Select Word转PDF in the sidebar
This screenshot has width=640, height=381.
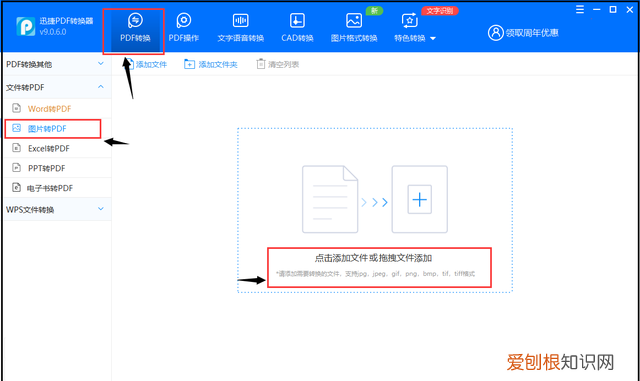[57, 109]
